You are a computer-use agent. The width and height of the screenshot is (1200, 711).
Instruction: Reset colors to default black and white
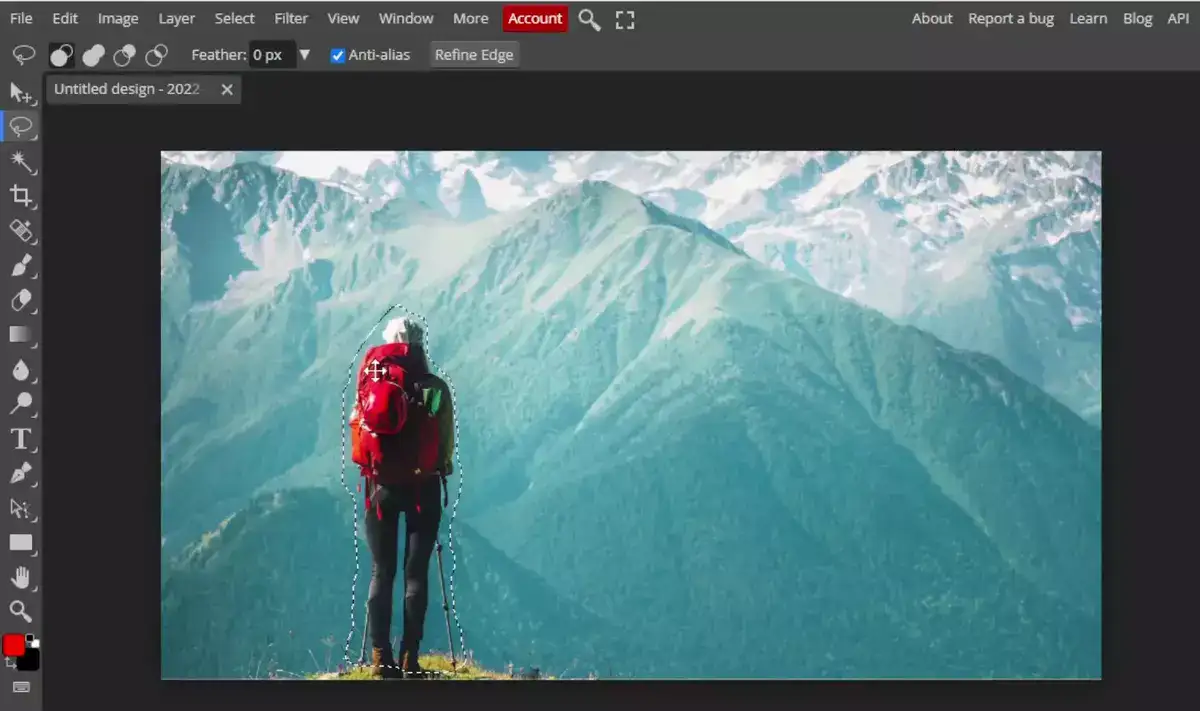coord(32,639)
